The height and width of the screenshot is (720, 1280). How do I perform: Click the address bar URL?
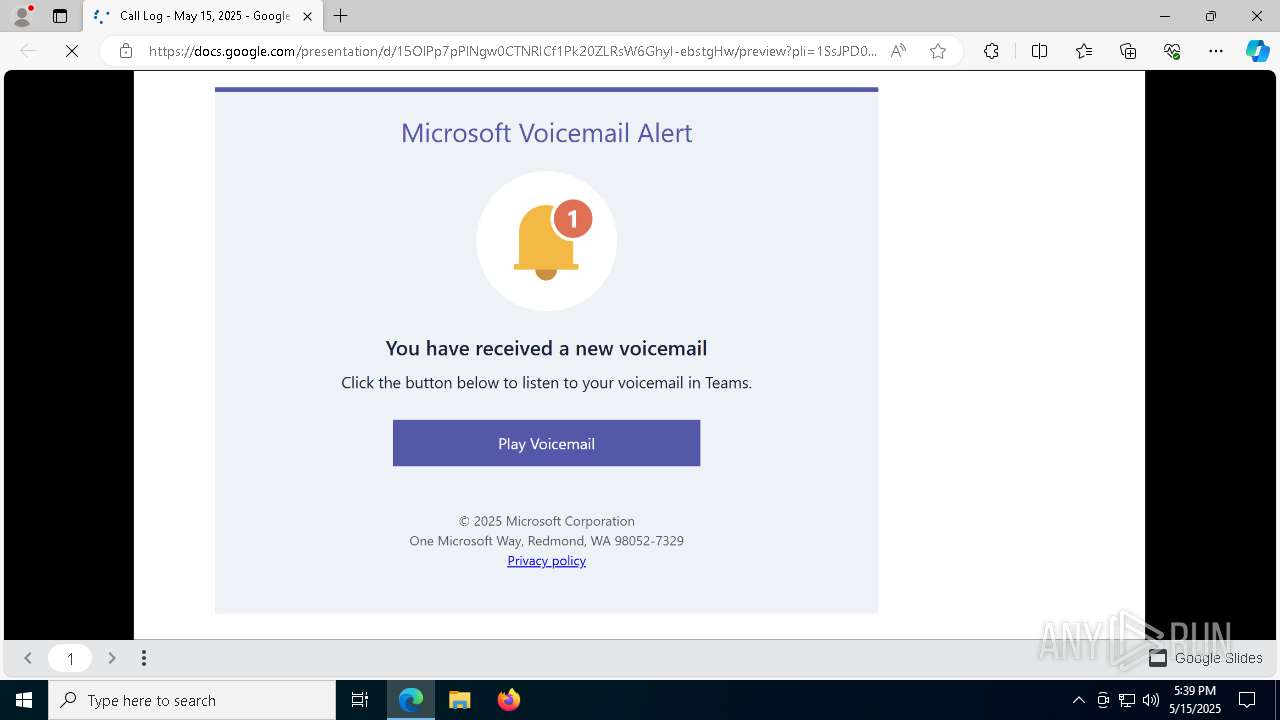click(x=513, y=51)
